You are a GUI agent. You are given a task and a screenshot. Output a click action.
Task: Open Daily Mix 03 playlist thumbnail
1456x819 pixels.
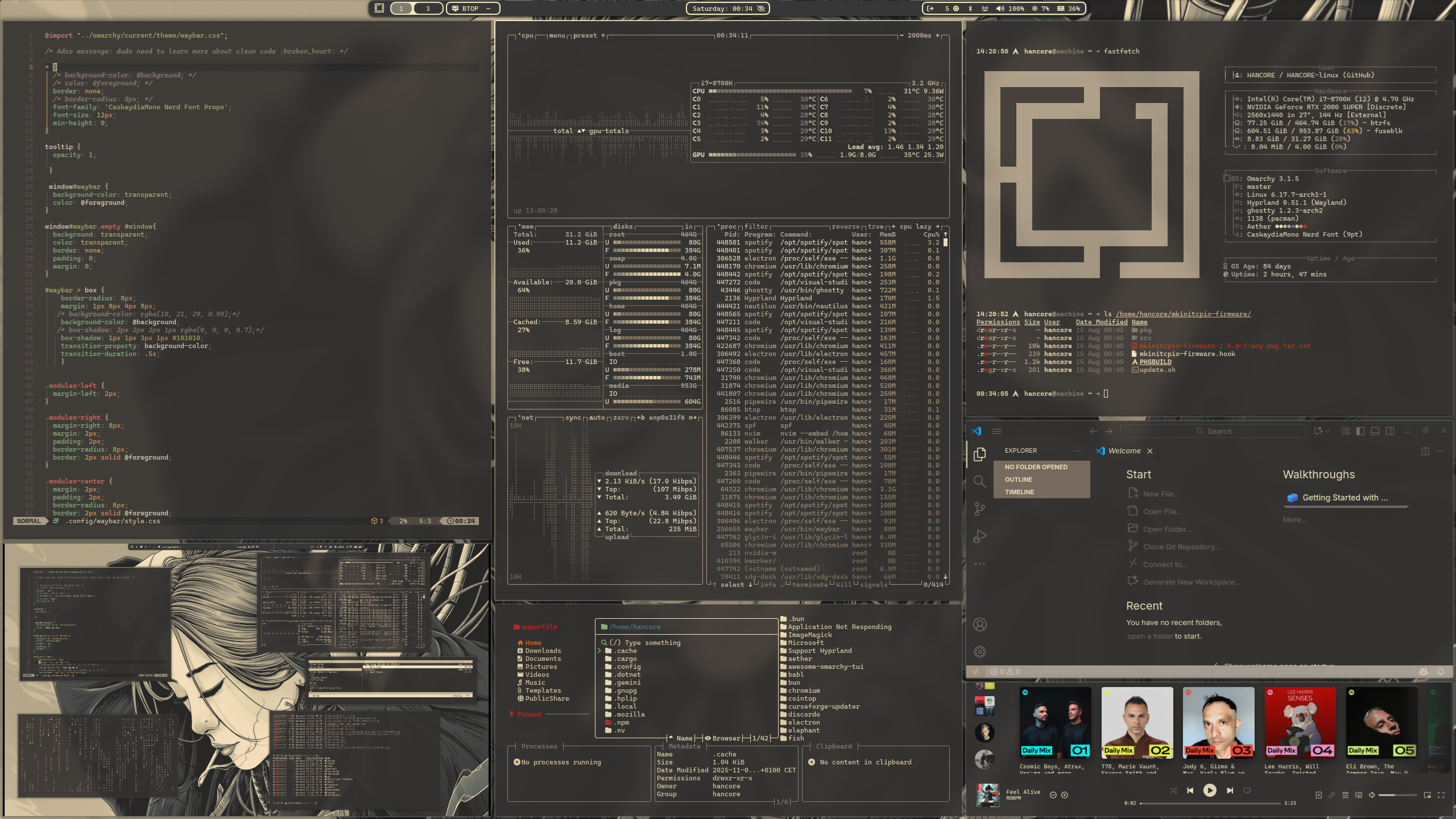[1218, 722]
